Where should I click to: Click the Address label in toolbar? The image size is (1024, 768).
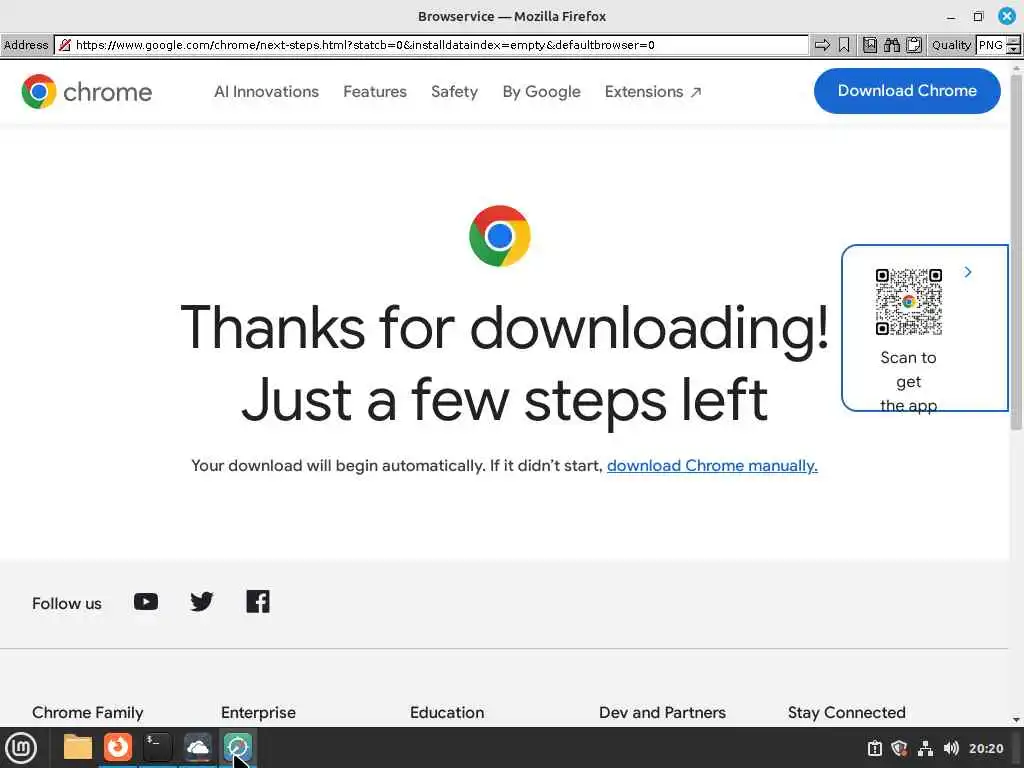click(26, 45)
